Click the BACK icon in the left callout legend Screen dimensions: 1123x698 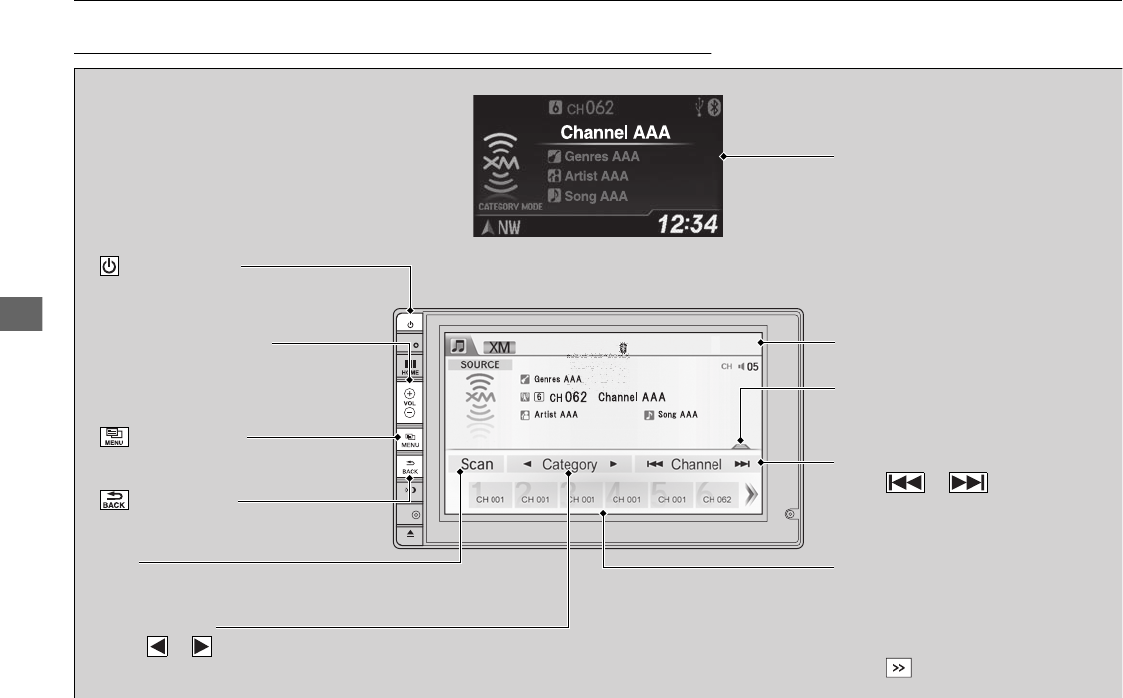(x=115, y=500)
